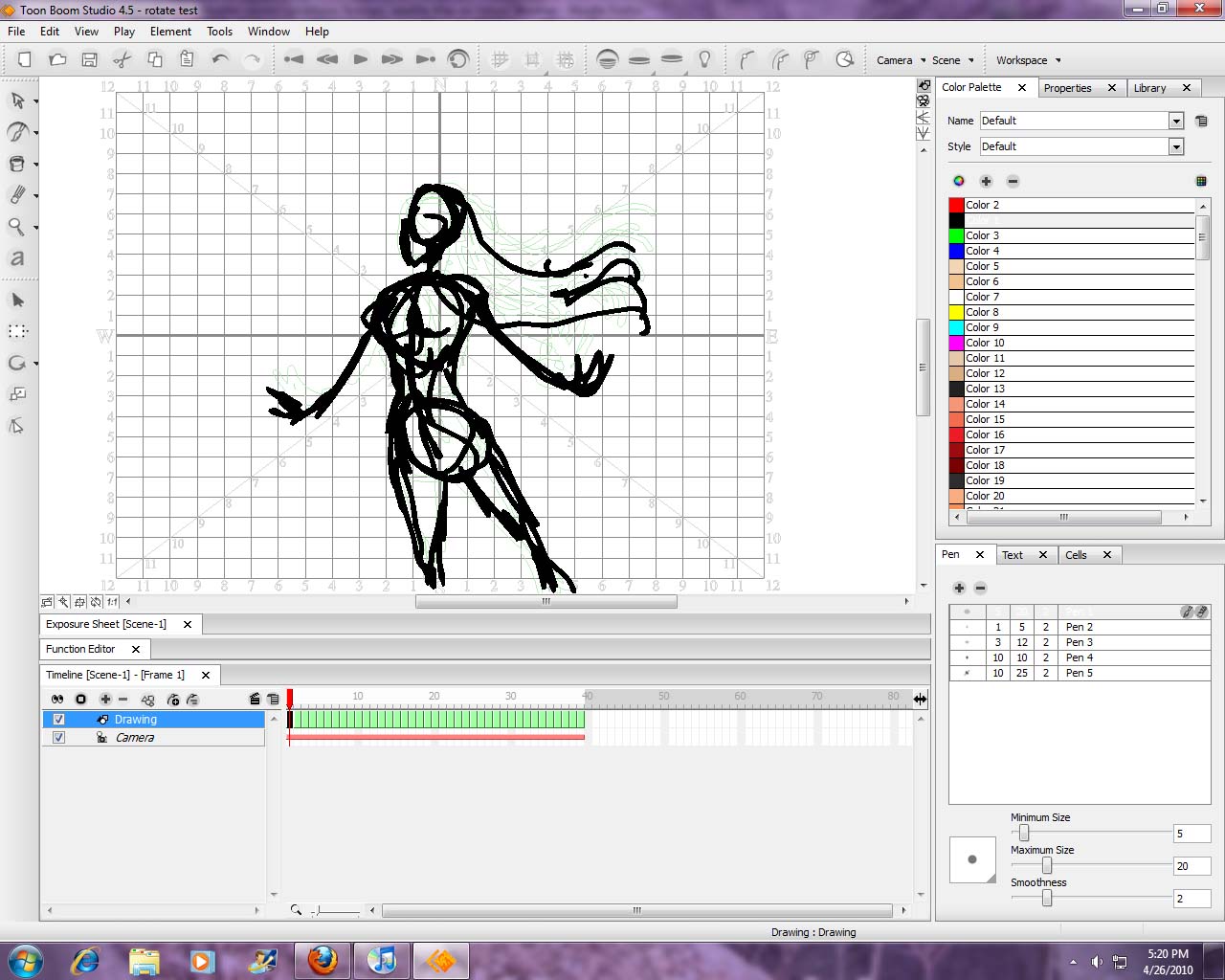The width and height of the screenshot is (1225, 980).
Task: Open Firefox from the taskbar
Action: [x=323, y=960]
